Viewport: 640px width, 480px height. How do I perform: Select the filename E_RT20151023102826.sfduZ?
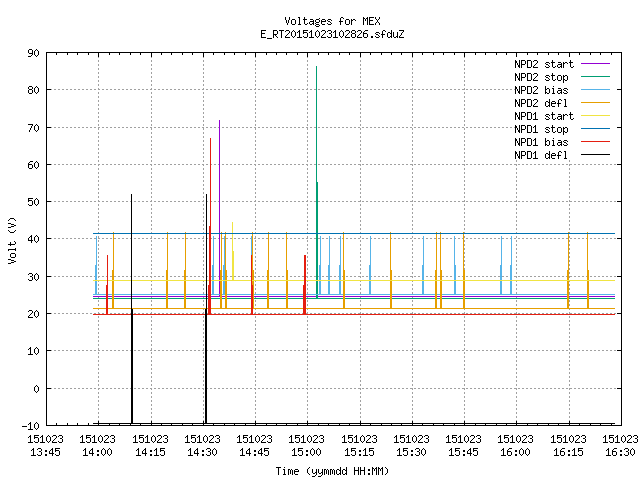point(332,34)
